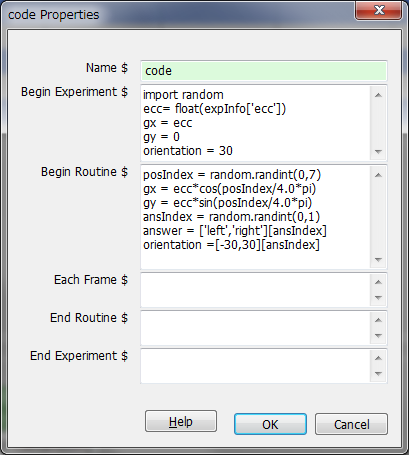Click the scroll-down arrow in End Experiment box
The height and width of the screenshot is (455, 409).
click(x=378, y=374)
